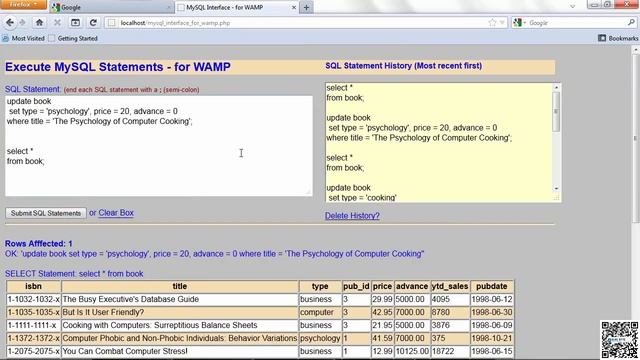Bookmark this page with the star icon
Viewport: 640px width, 360px height.
(492, 23)
